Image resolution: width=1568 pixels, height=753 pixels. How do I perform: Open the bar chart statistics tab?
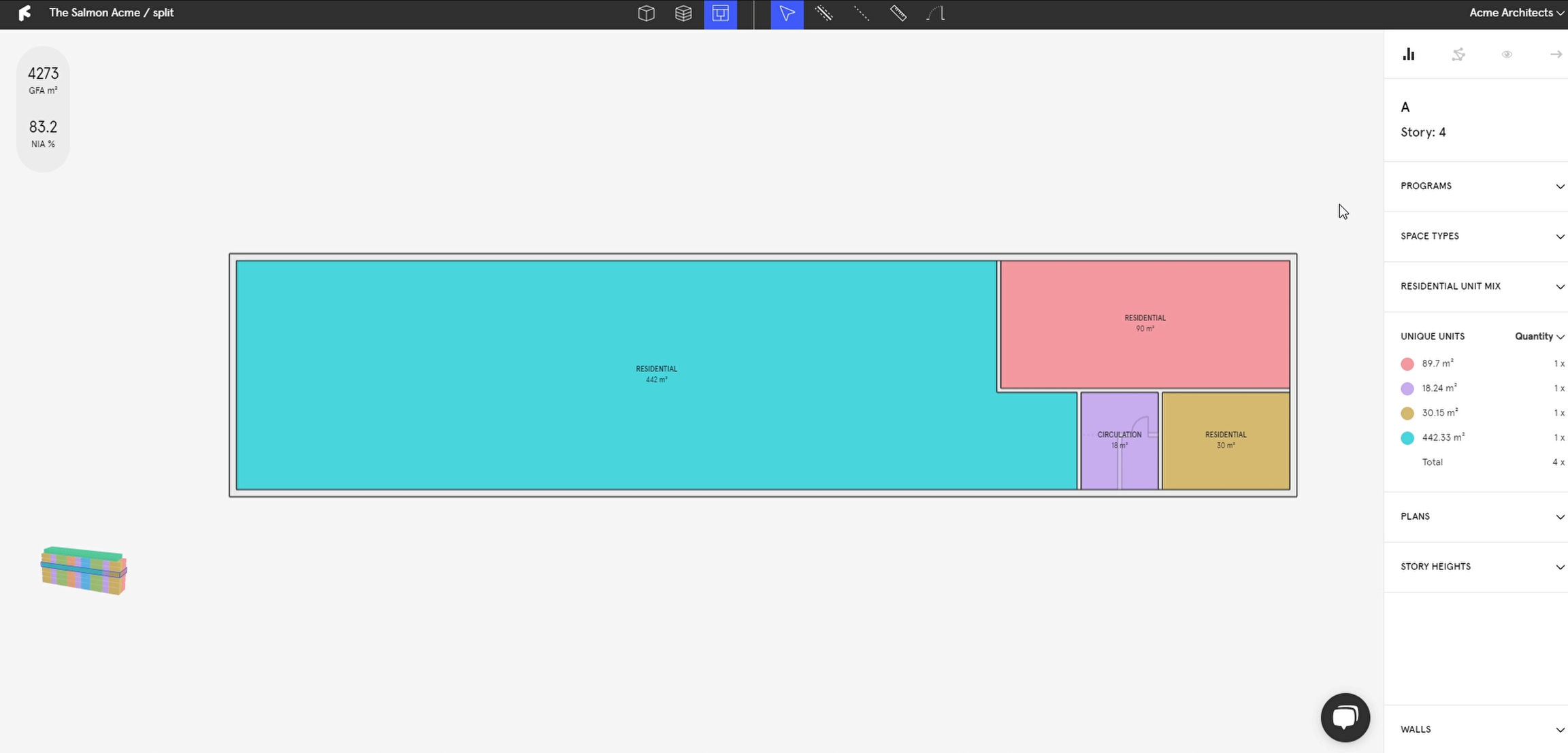click(x=1409, y=54)
